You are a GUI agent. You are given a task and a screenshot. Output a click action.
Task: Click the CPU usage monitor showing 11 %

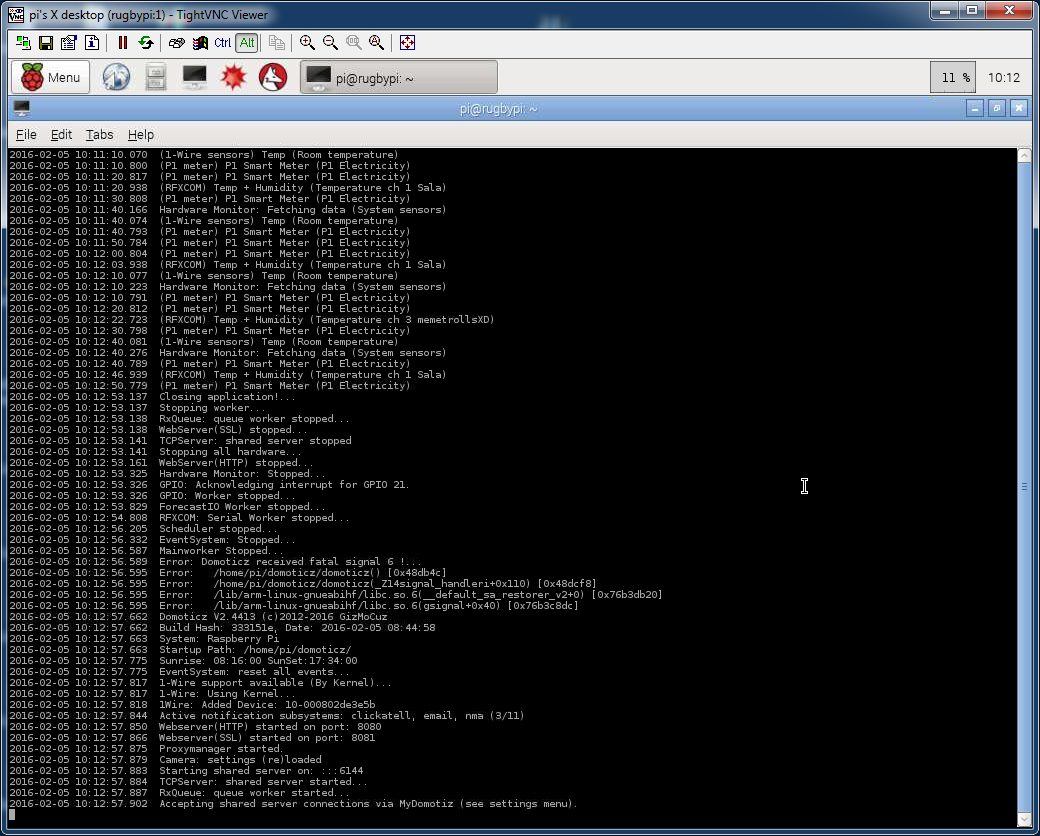point(952,77)
